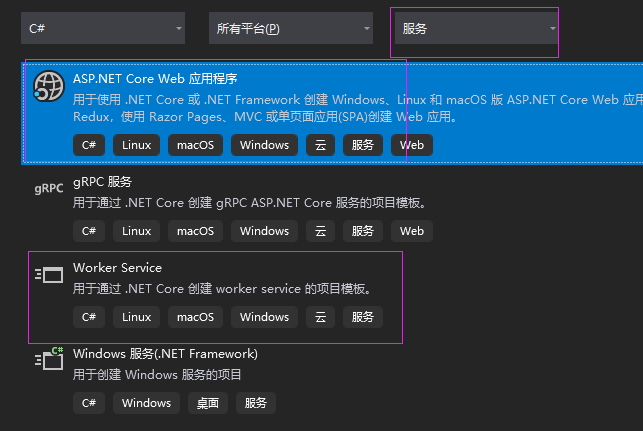
Task: Open the C# language filter dropdown
Action: click(103, 28)
